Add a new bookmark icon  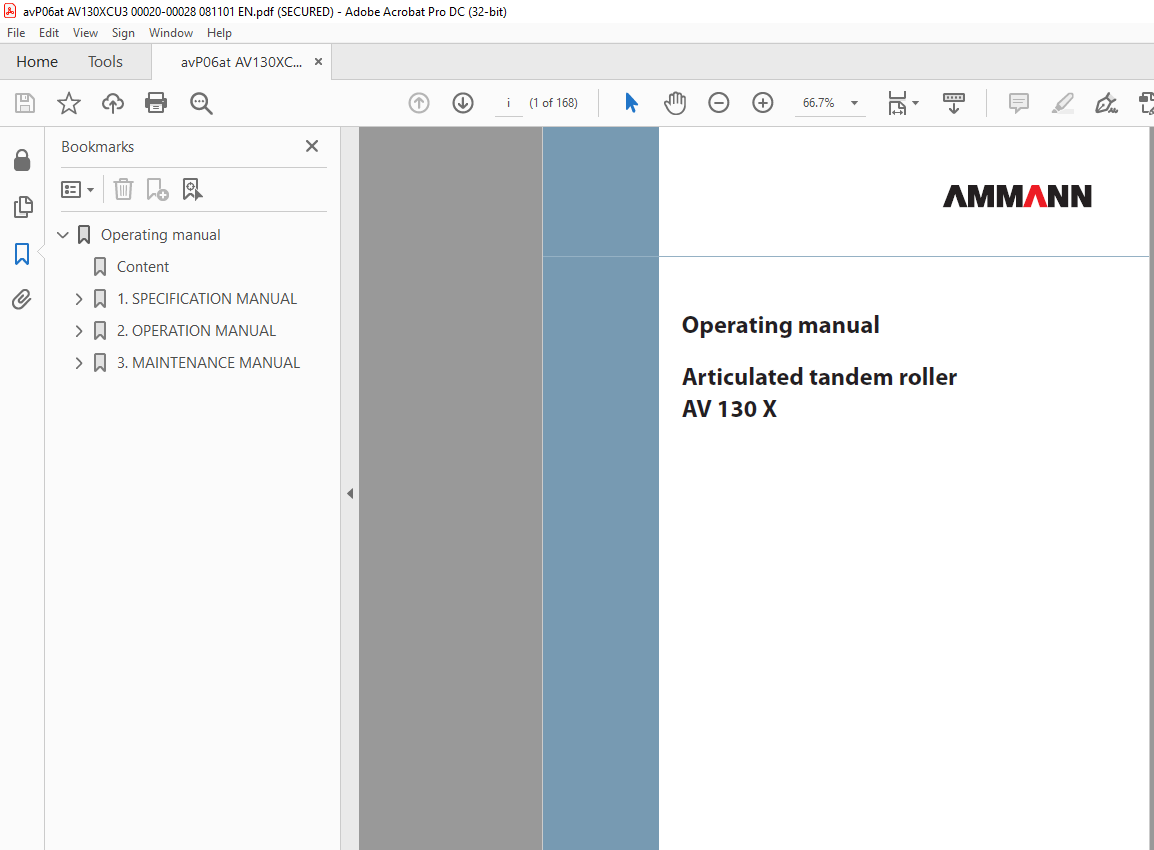click(157, 190)
